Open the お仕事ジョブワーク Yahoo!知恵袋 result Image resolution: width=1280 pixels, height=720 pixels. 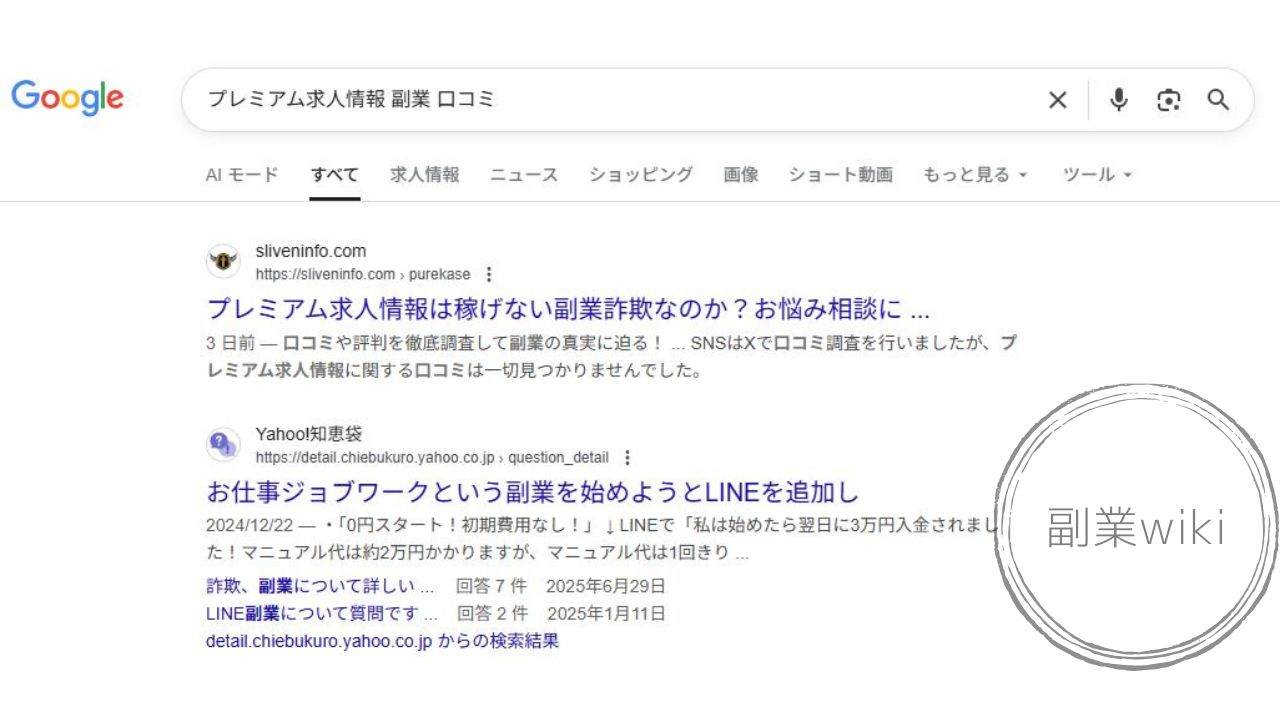point(532,492)
